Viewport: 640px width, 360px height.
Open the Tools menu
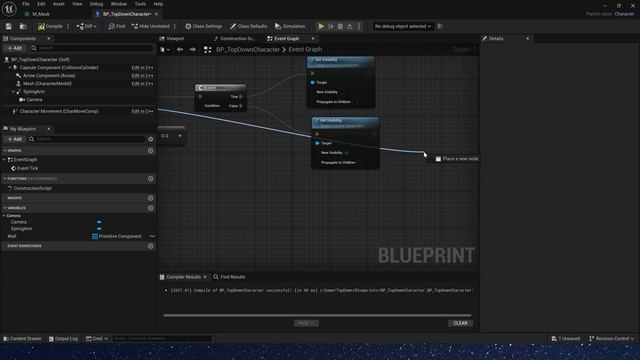140,4
